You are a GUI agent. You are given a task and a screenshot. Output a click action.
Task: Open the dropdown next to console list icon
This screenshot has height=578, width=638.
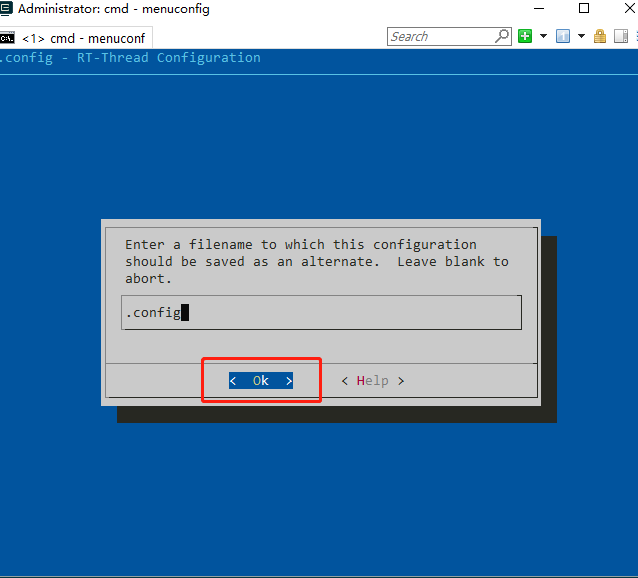[581, 36]
